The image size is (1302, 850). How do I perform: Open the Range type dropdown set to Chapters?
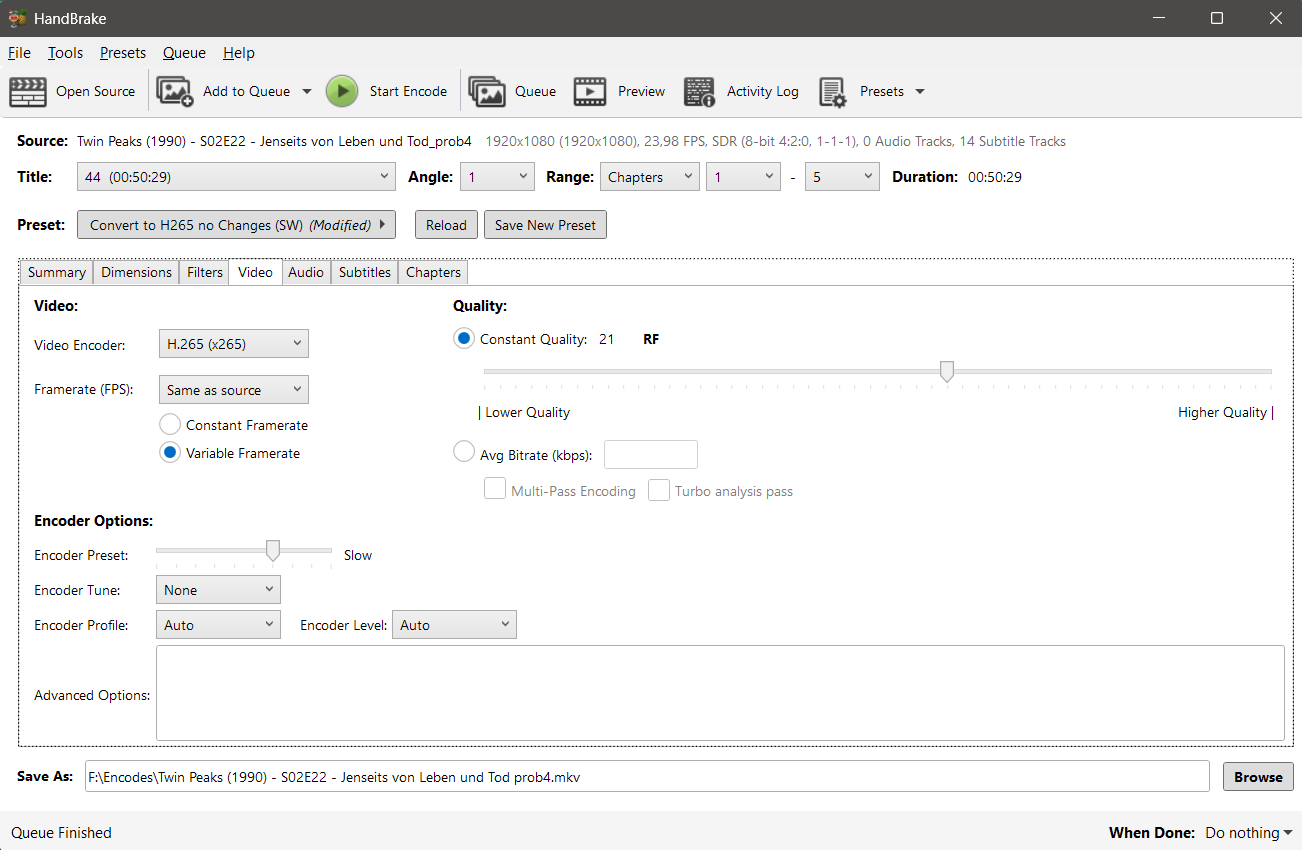(649, 177)
